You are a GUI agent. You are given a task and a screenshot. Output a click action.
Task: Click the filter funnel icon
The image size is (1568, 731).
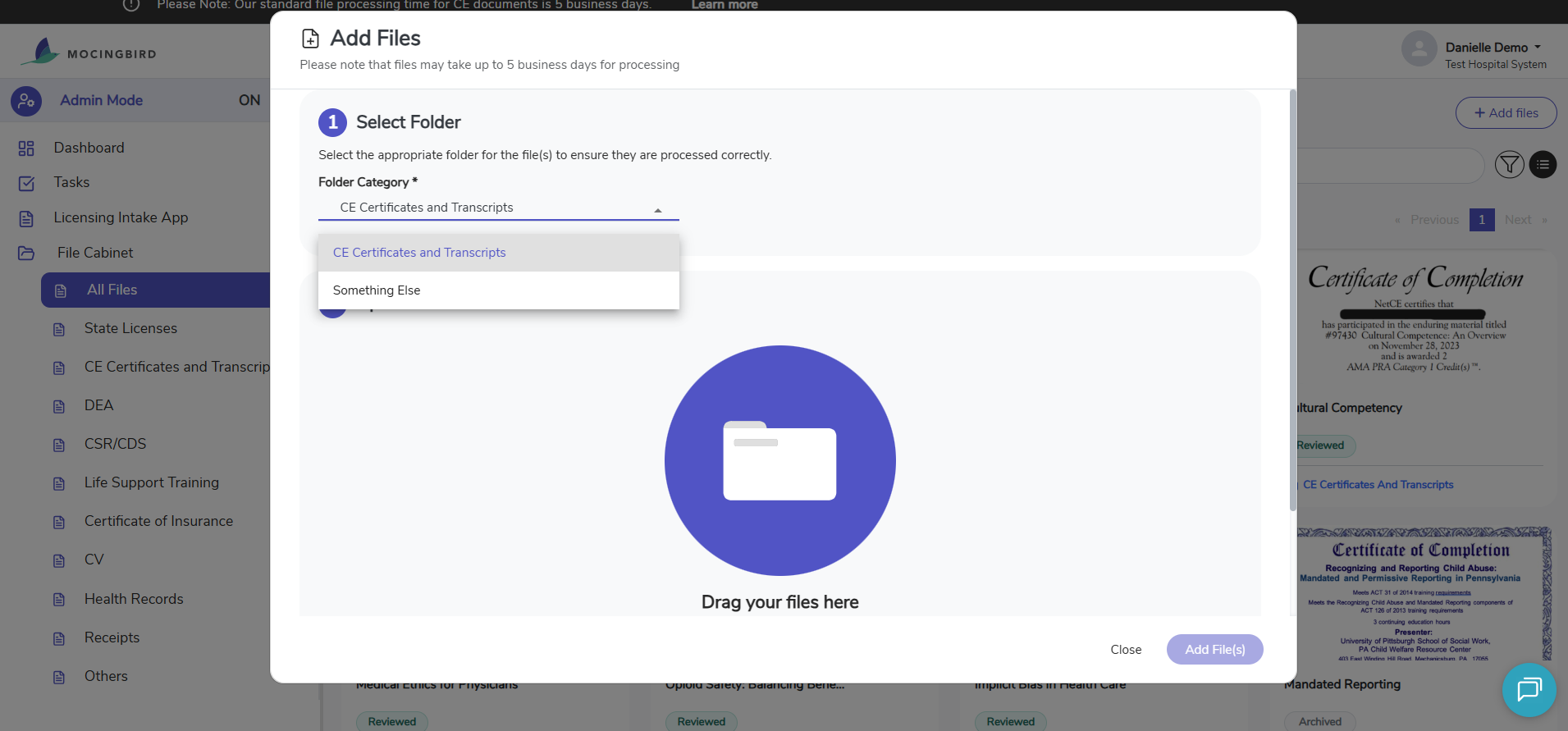[1509, 165]
